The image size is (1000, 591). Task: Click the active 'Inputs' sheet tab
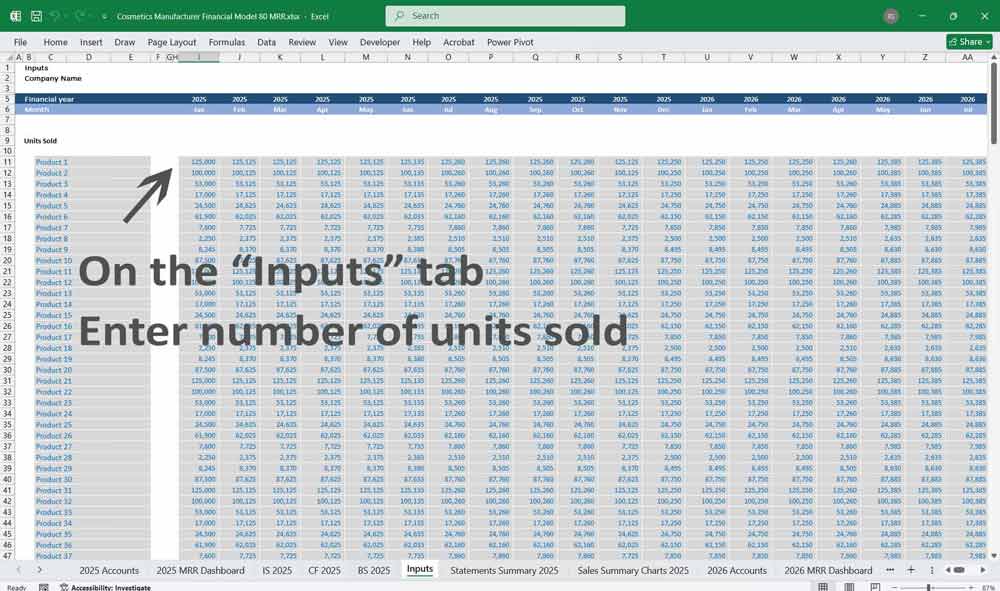coord(420,569)
